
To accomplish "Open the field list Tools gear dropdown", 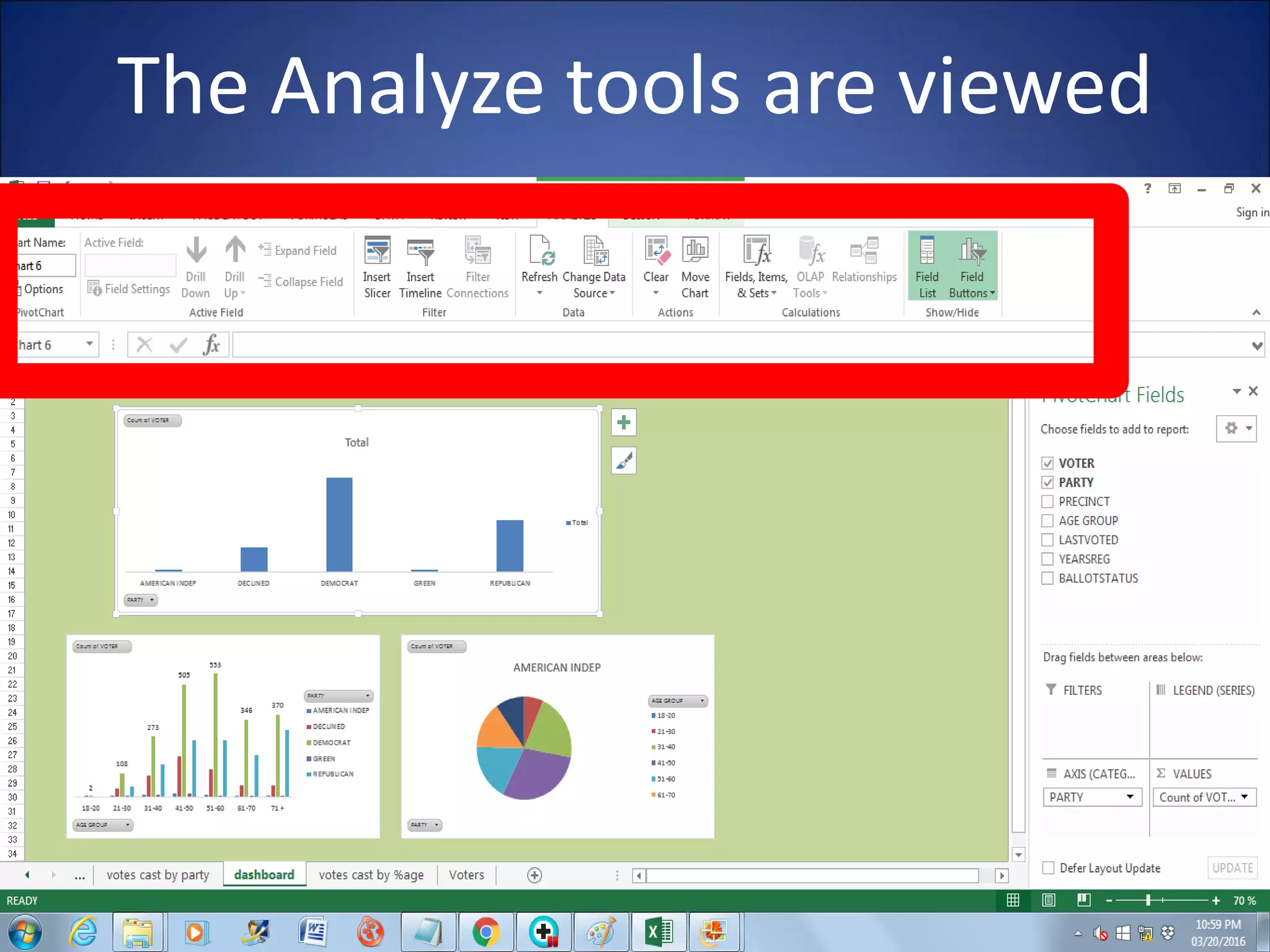I will point(1237,428).
